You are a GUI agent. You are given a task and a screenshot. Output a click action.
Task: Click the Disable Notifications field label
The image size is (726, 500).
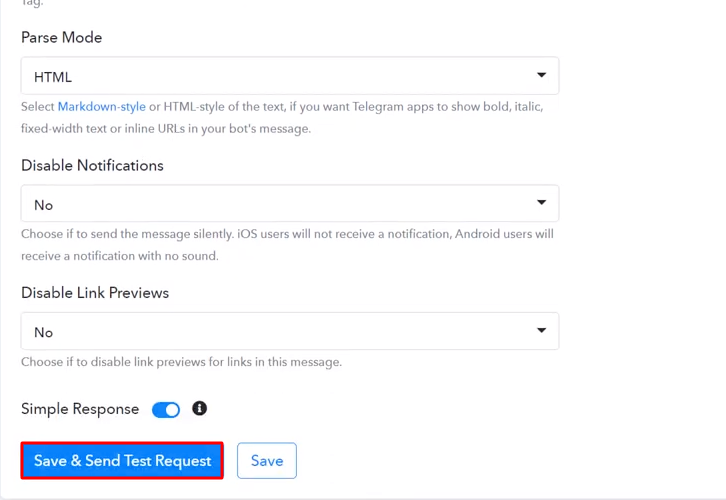[x=92, y=165]
